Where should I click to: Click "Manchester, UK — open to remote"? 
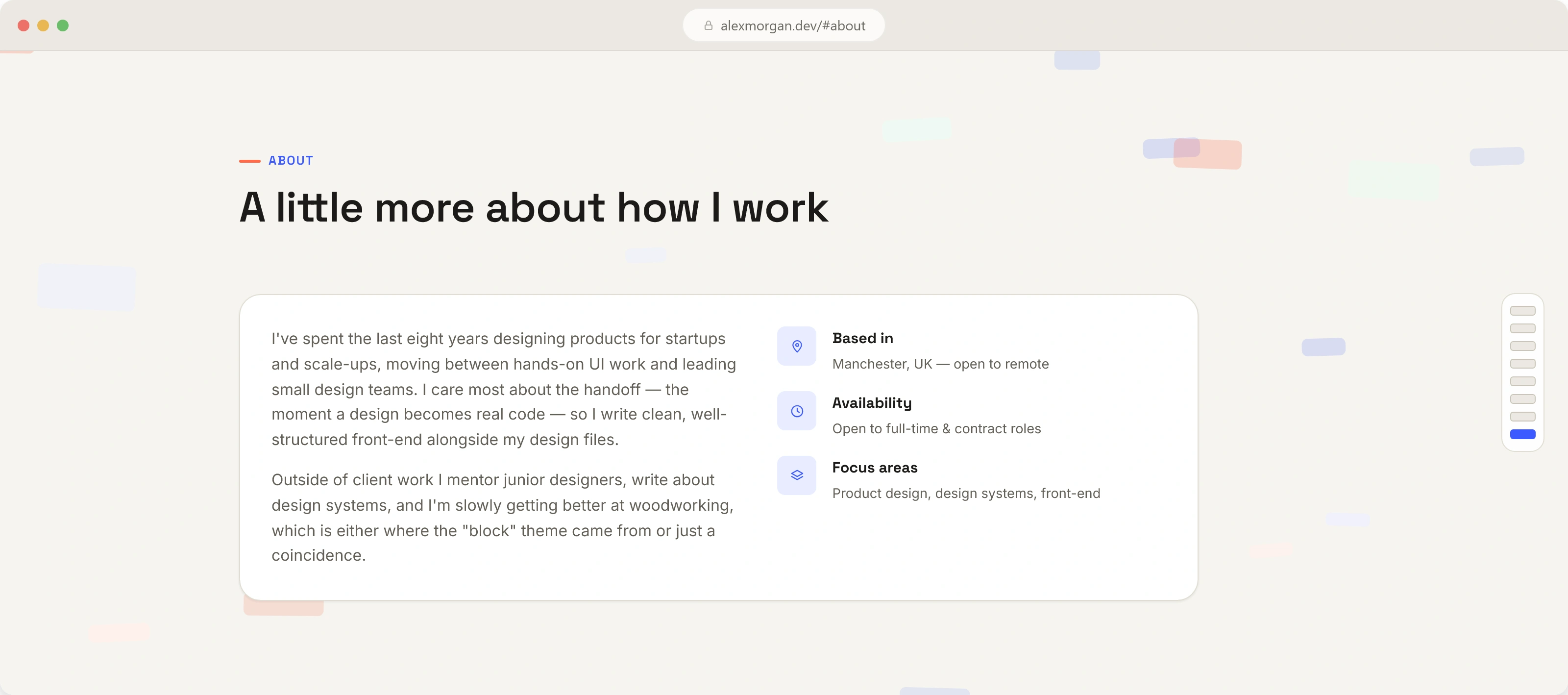pyautogui.click(x=940, y=364)
